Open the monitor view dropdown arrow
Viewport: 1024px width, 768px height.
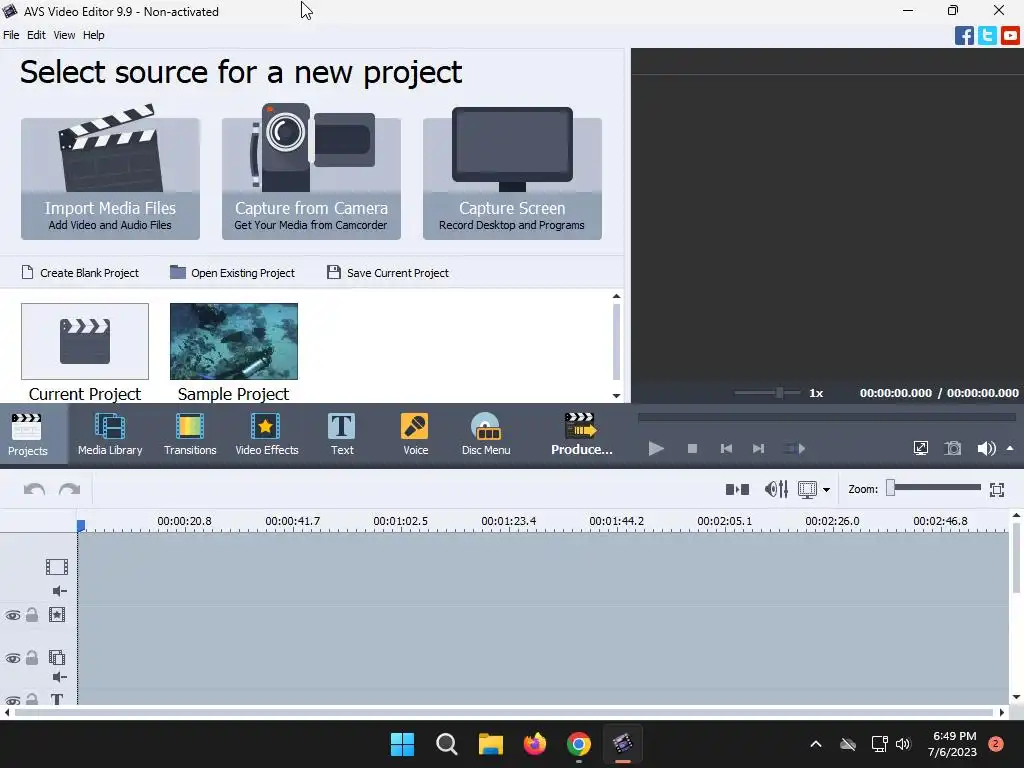[x=827, y=490]
